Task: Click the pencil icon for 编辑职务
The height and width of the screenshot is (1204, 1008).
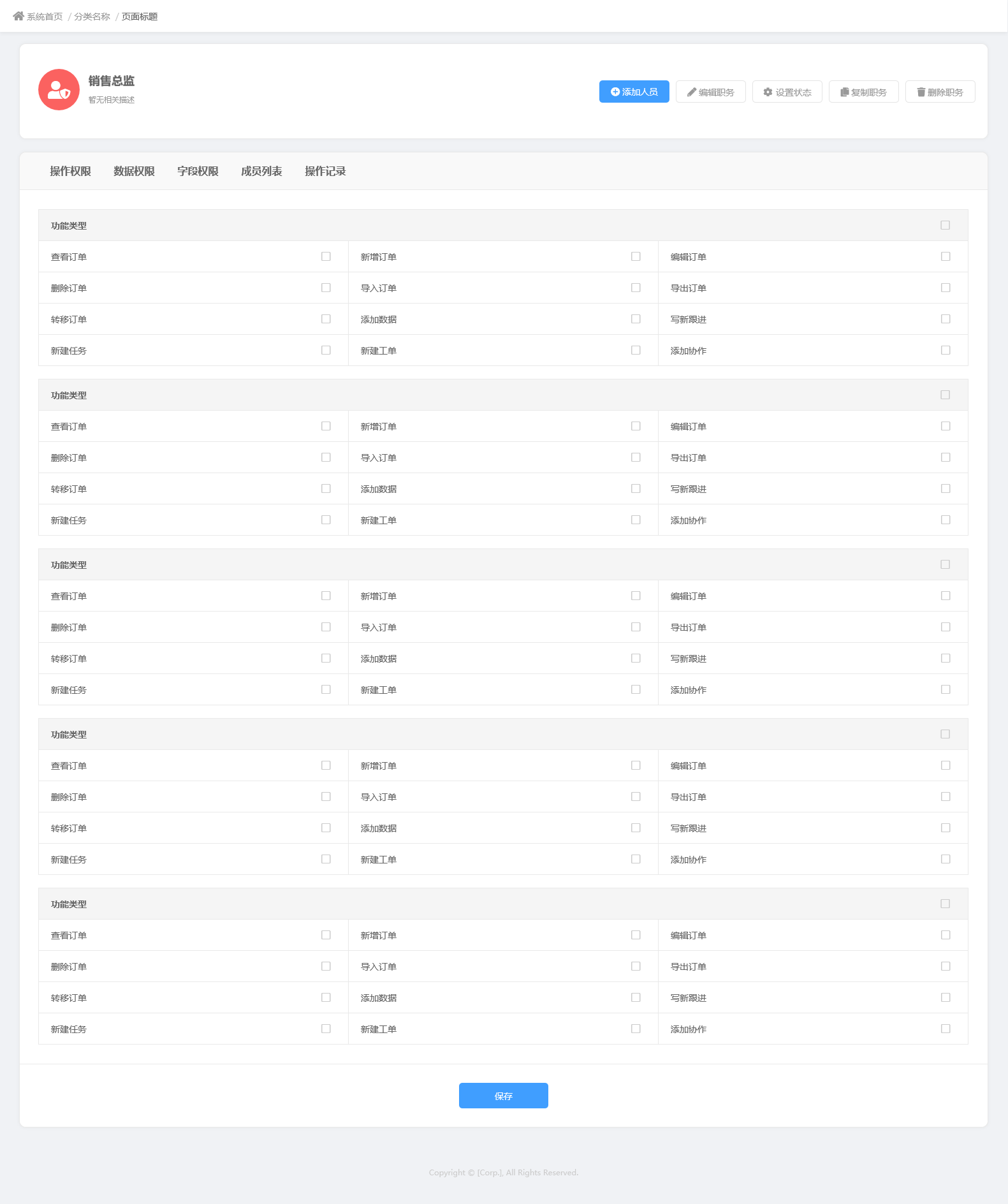Action: (x=692, y=92)
